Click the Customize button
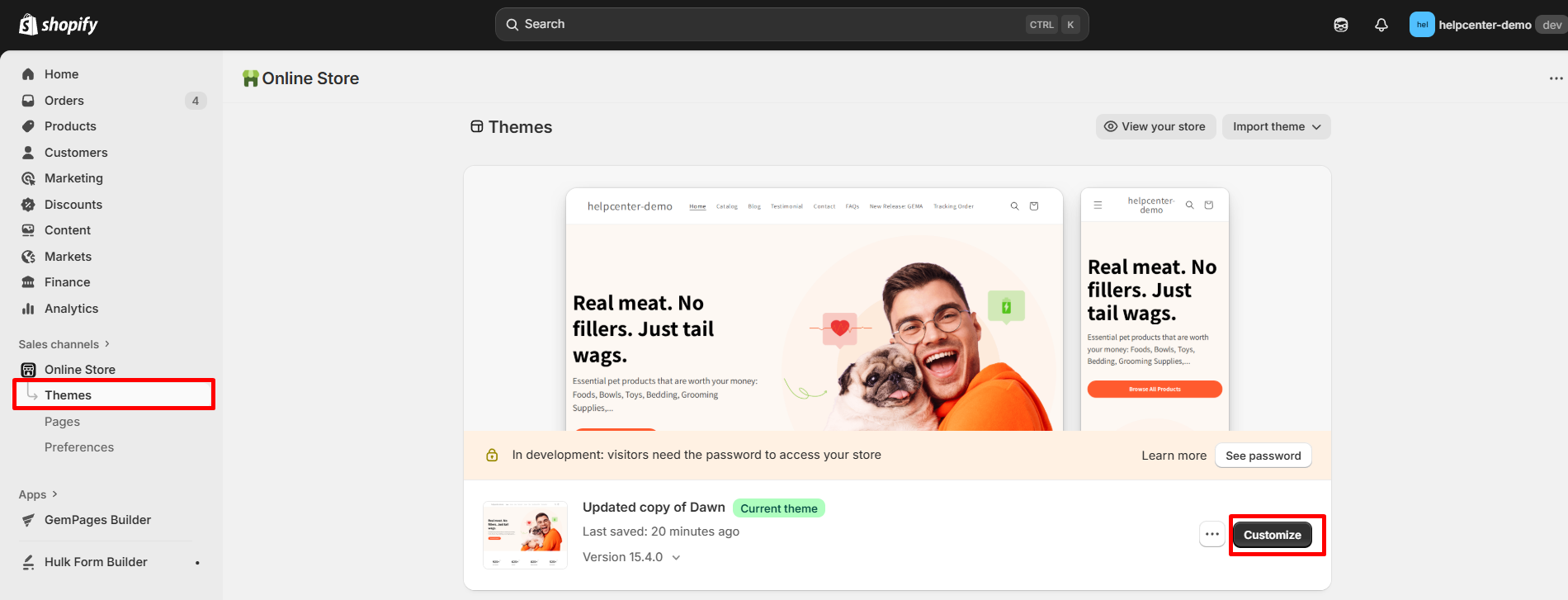 click(x=1272, y=535)
